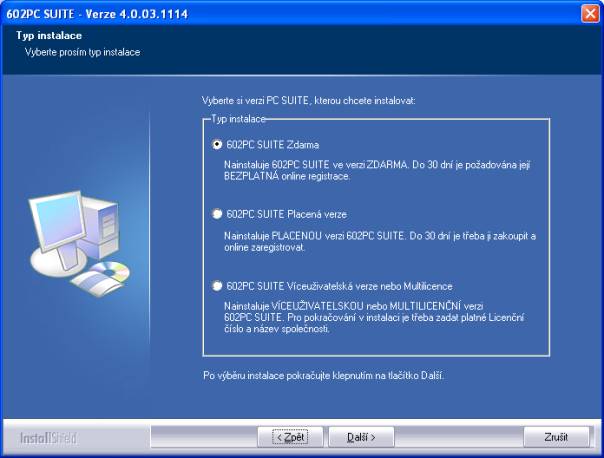Choose the 602PC SUITE Placená verze option
Viewport: 604px width, 458px height.
point(217,214)
